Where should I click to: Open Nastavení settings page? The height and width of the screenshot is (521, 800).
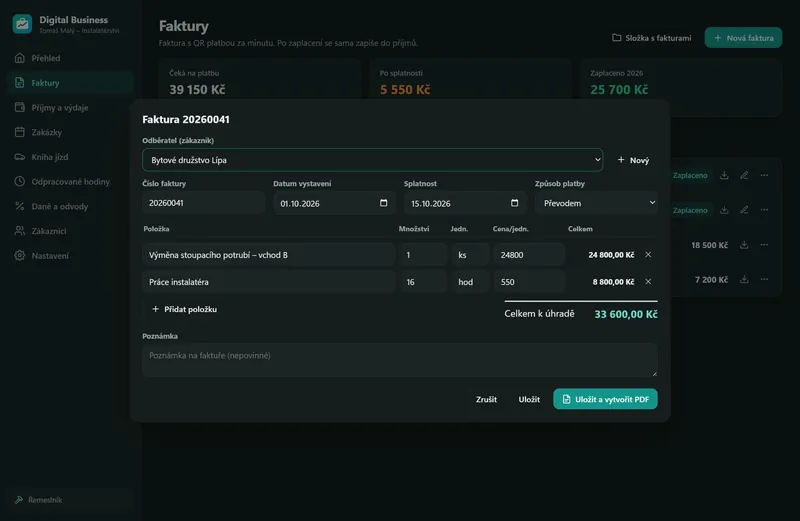[70, 256]
